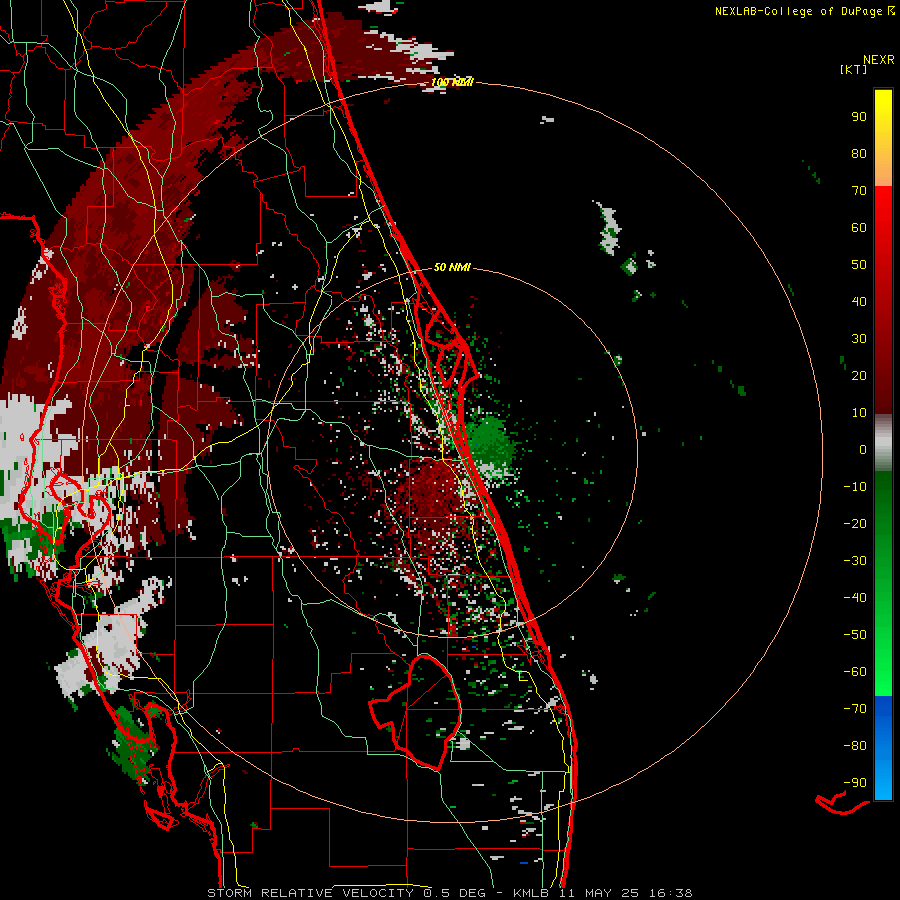Click the 60 value on the velocity scale
The image size is (900, 900).
[x=859, y=227]
